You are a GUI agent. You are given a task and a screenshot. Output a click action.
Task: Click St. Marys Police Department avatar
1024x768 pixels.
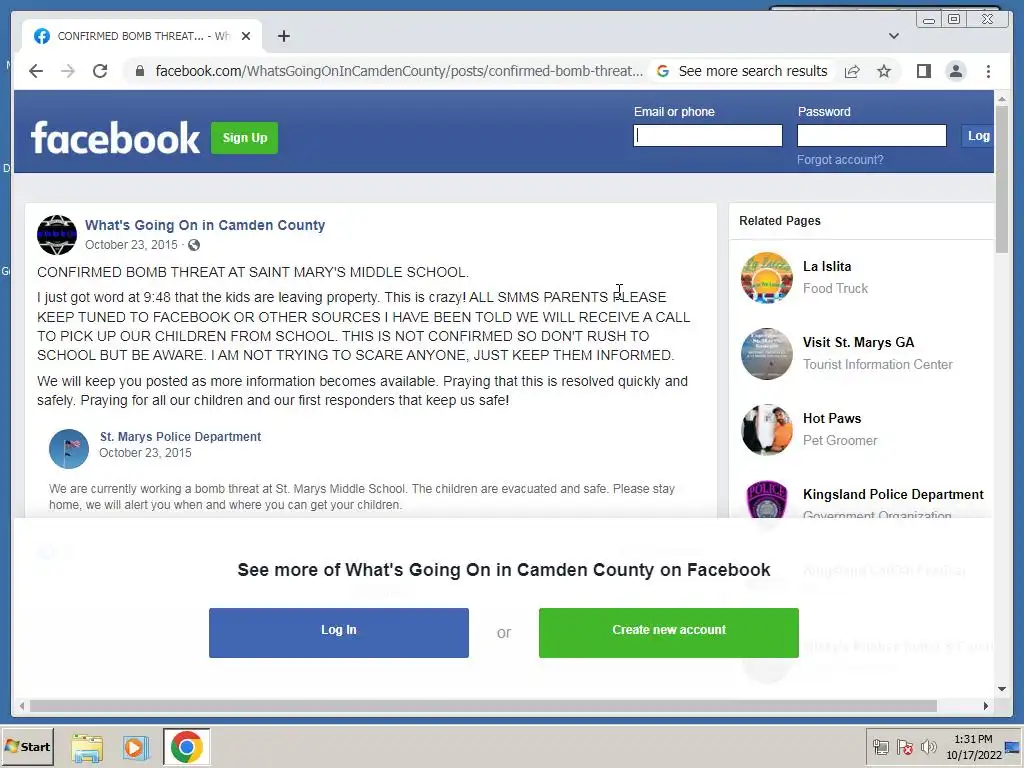69,449
